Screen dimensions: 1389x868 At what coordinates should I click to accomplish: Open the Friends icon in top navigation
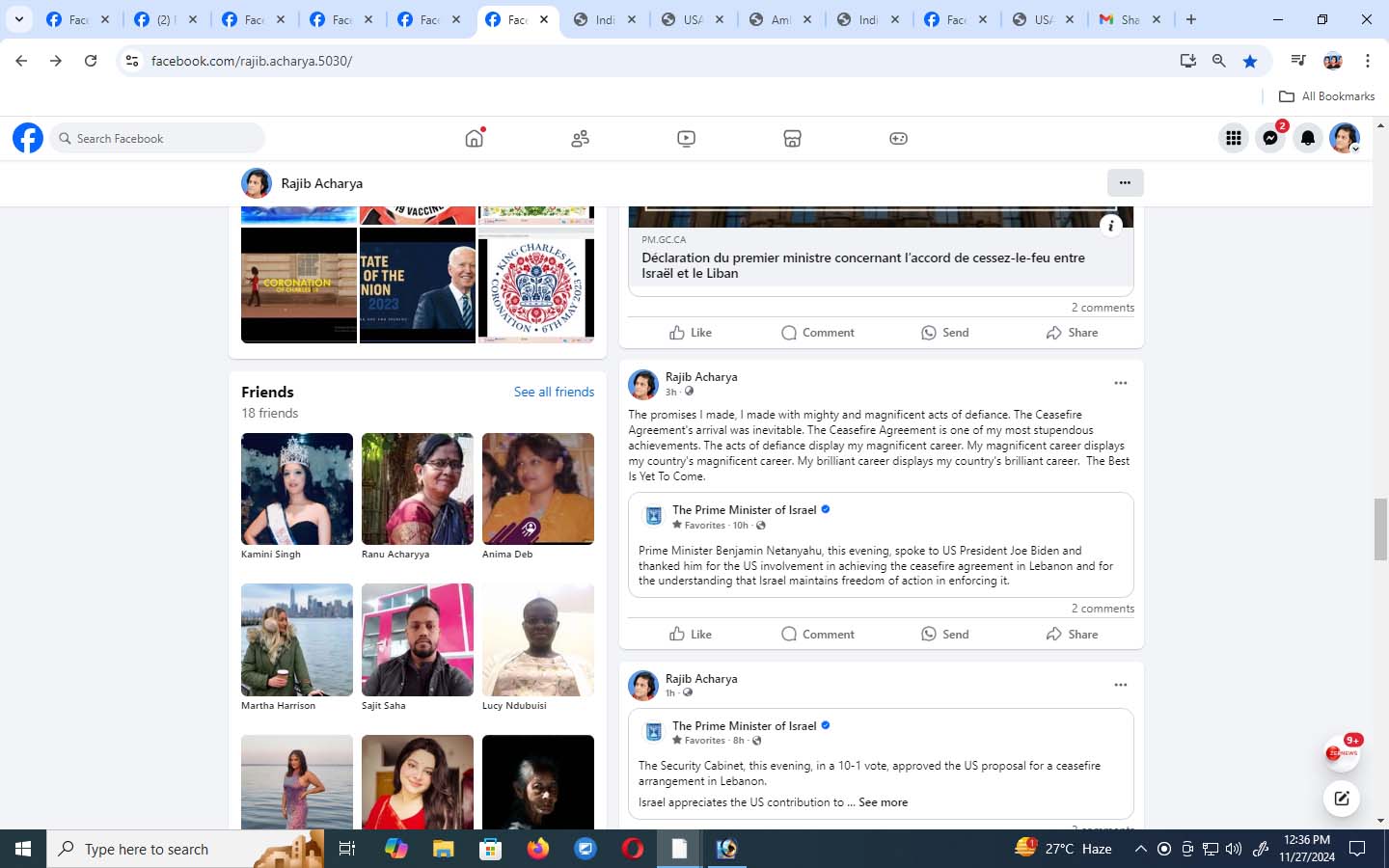click(580, 138)
